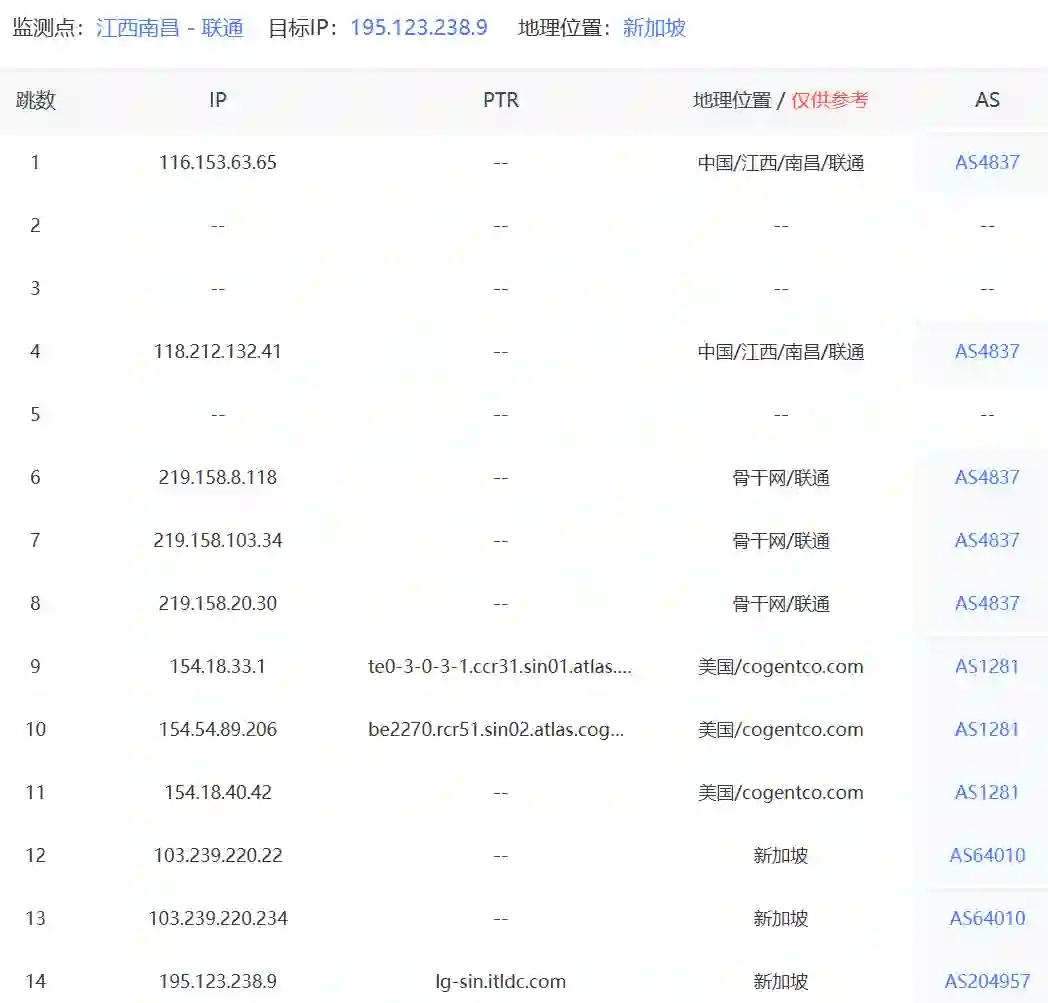Click the target IP 195.123.238.9 link

tap(417, 28)
